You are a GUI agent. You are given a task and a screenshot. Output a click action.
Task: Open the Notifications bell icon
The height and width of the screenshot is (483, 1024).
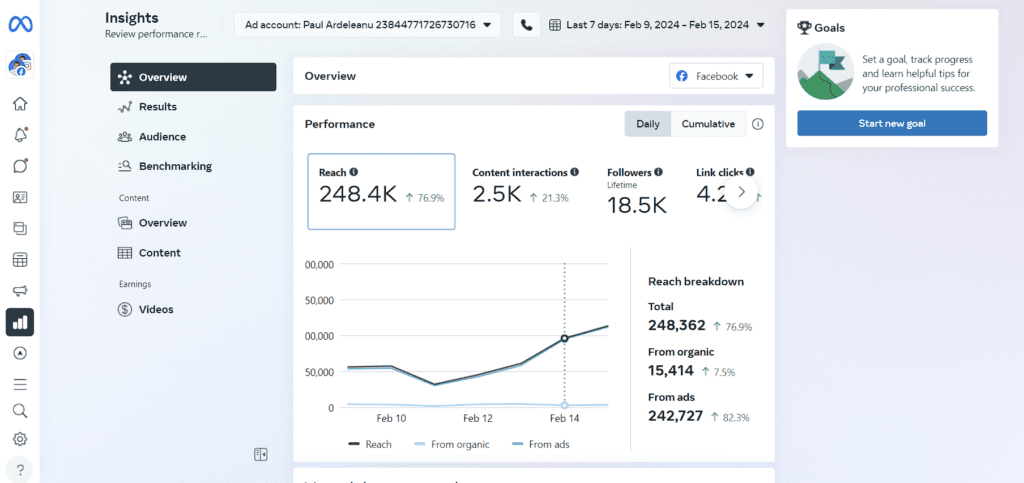(20, 135)
